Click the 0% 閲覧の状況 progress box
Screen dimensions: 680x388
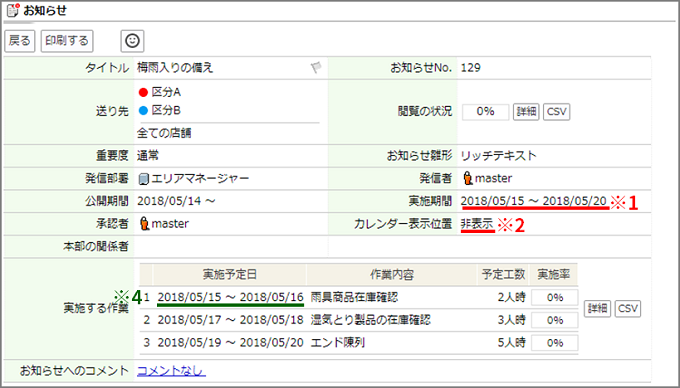(x=485, y=112)
